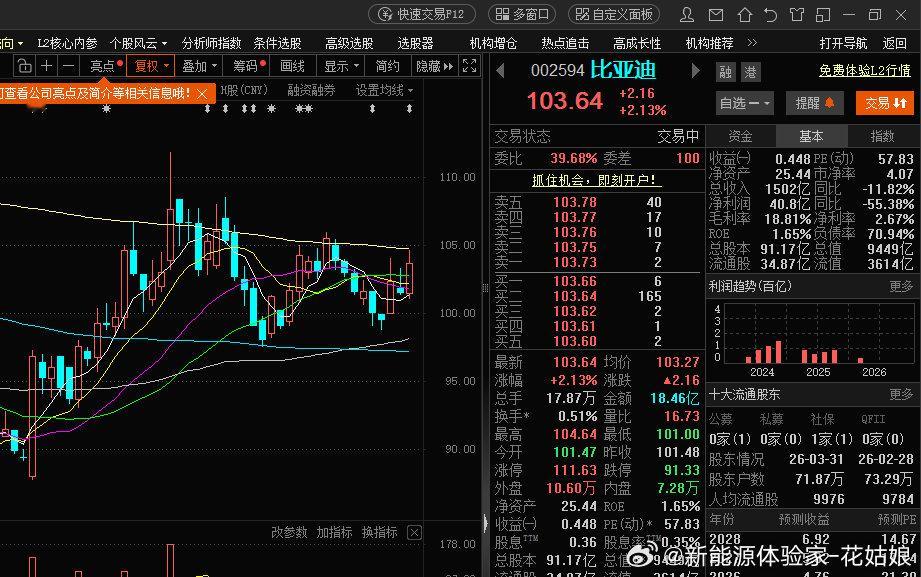Expand more menu items with >> chevron

[752, 42]
